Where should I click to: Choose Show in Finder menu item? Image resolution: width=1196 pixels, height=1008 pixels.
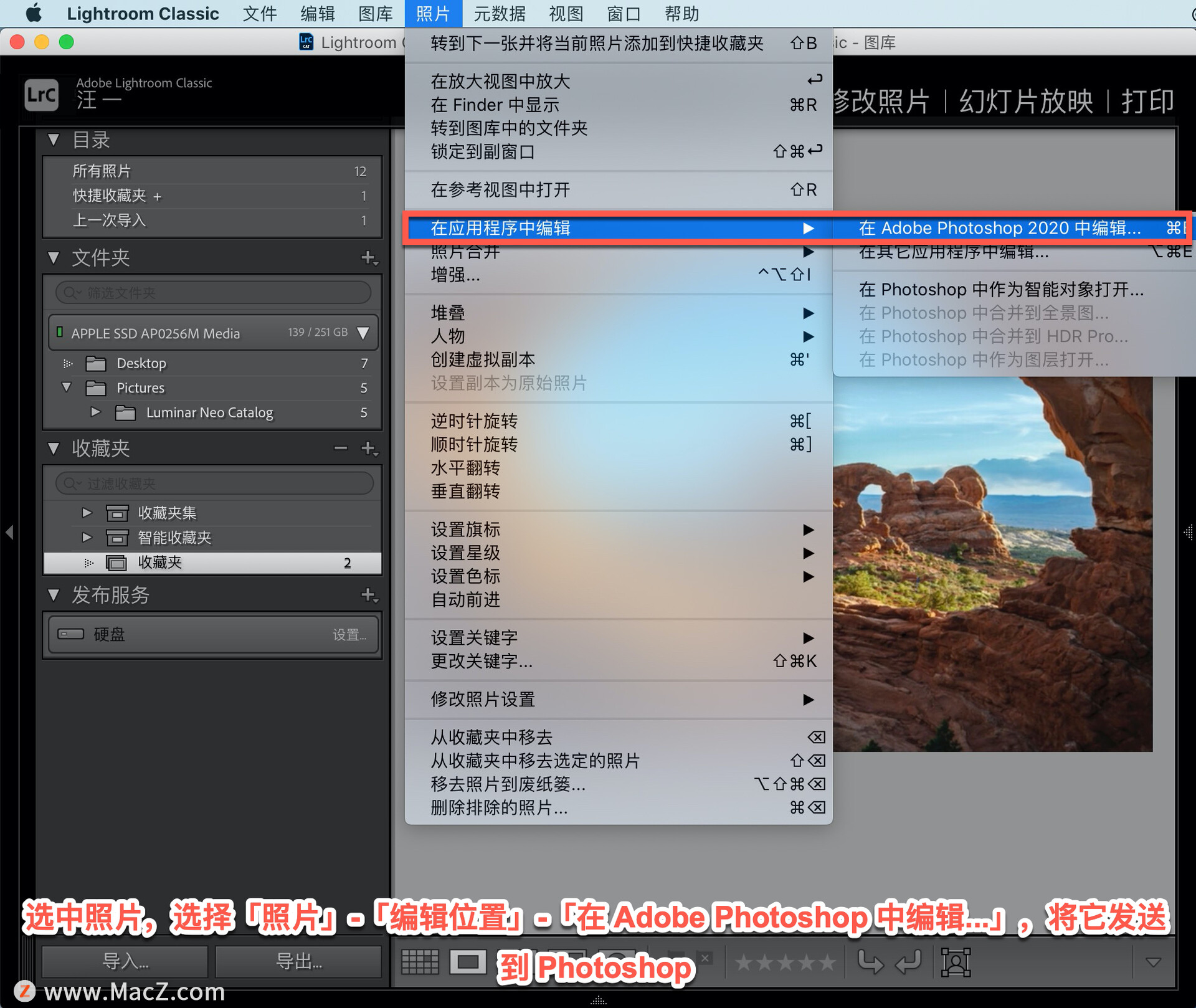coord(619,105)
